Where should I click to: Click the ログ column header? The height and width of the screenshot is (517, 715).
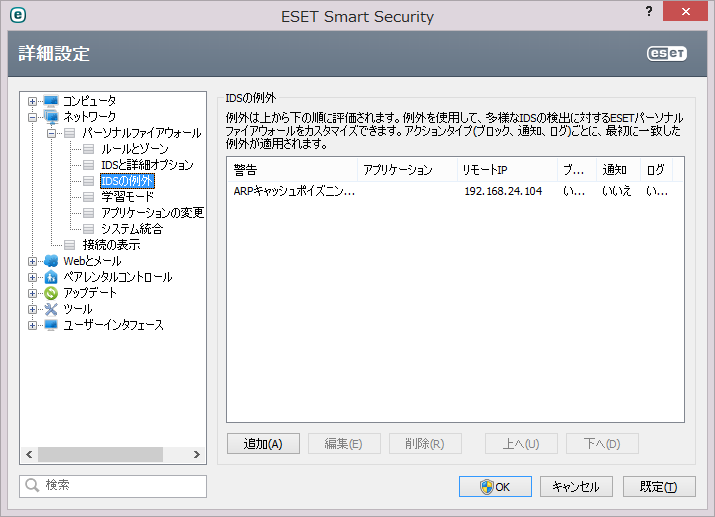pyautogui.click(x=657, y=170)
